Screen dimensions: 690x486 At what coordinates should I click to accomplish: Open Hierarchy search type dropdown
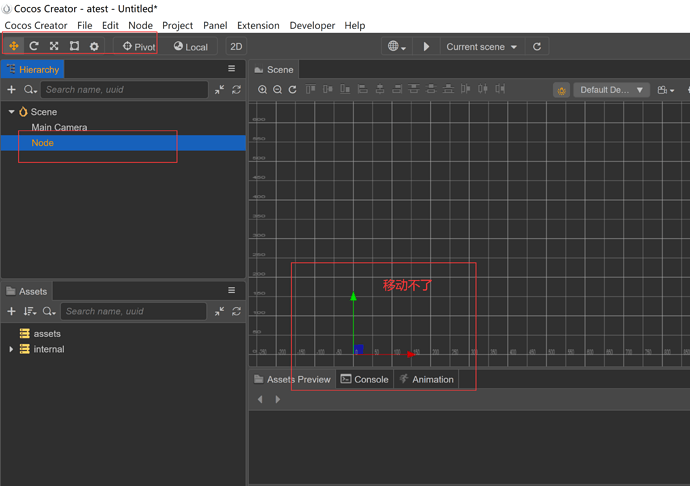tap(30, 89)
